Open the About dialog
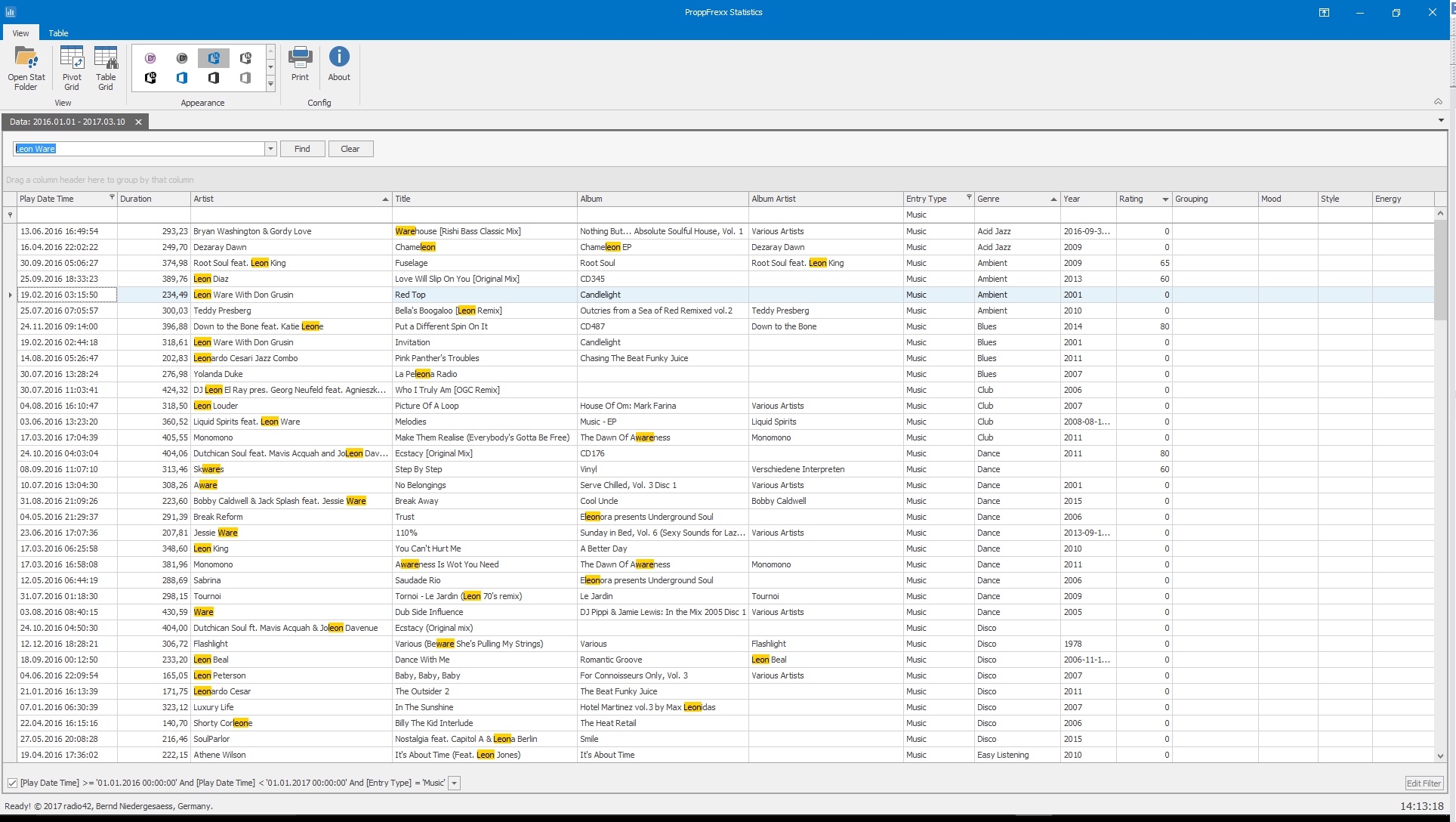Screen dimensions: 1456x822 (x=339, y=64)
